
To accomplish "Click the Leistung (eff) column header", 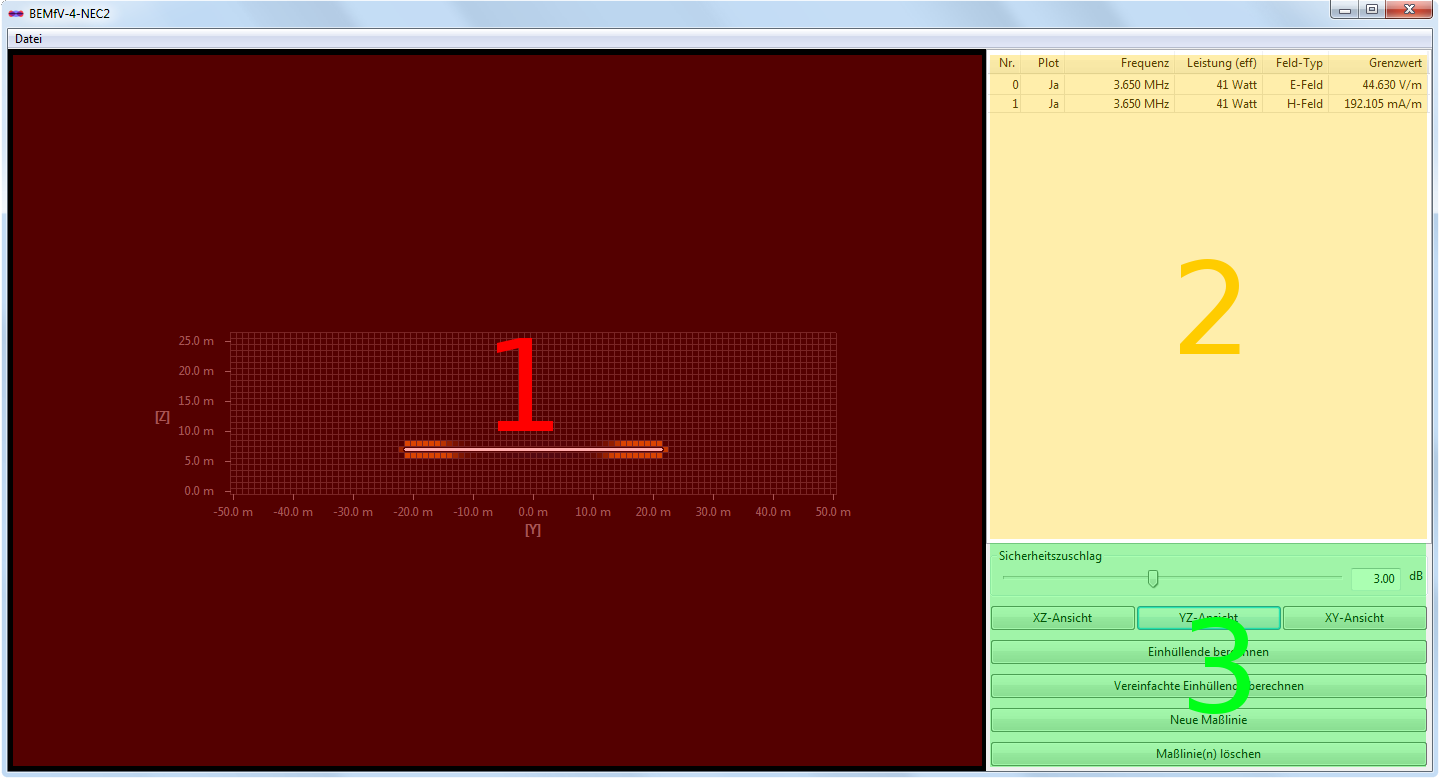I will click(1219, 63).
